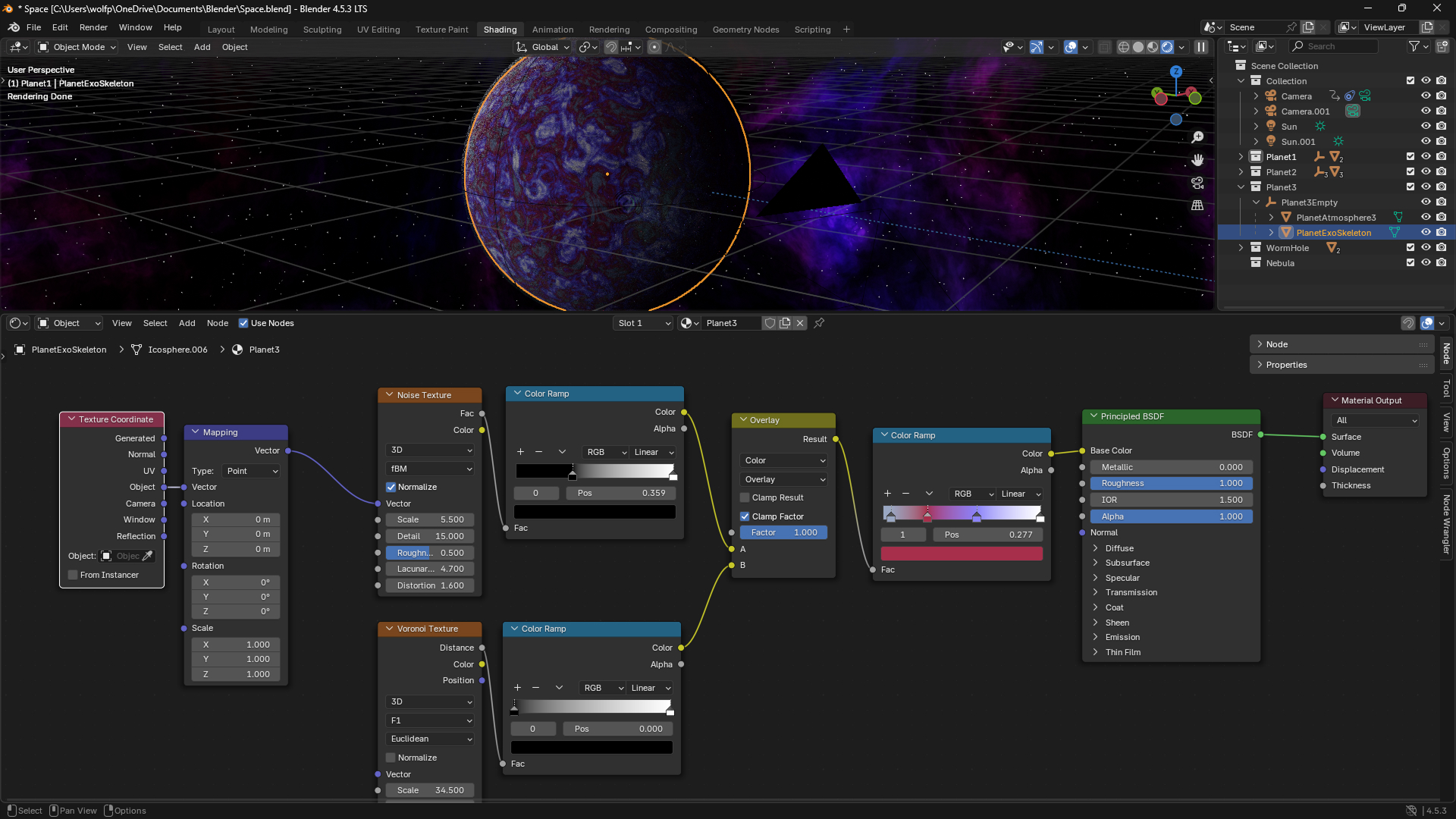Image resolution: width=1456 pixels, height=819 pixels.
Task: Switch to orthographic grid view icon
Action: pyautogui.click(x=1197, y=206)
